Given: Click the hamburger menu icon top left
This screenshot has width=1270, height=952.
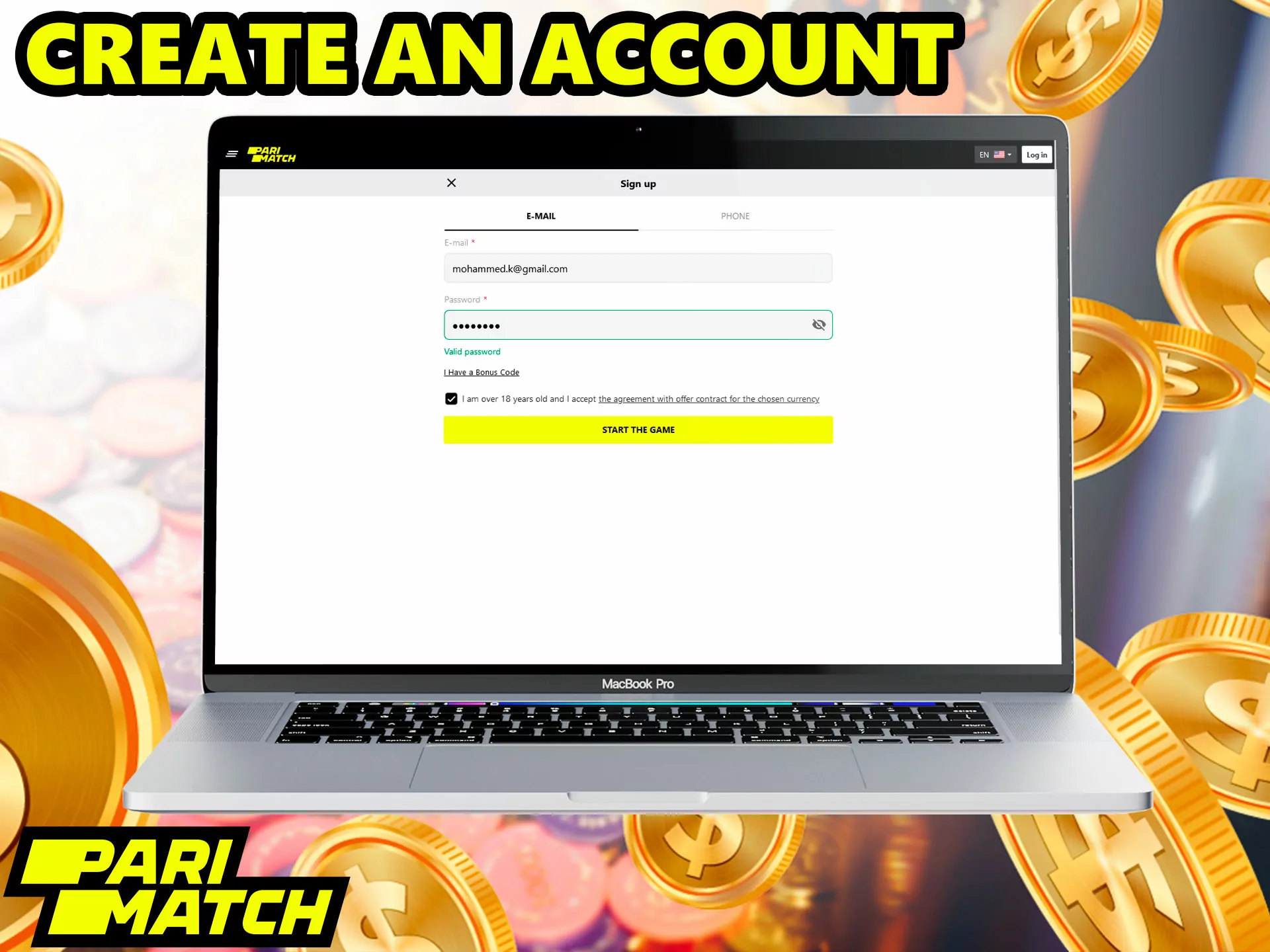Looking at the screenshot, I should tap(232, 154).
